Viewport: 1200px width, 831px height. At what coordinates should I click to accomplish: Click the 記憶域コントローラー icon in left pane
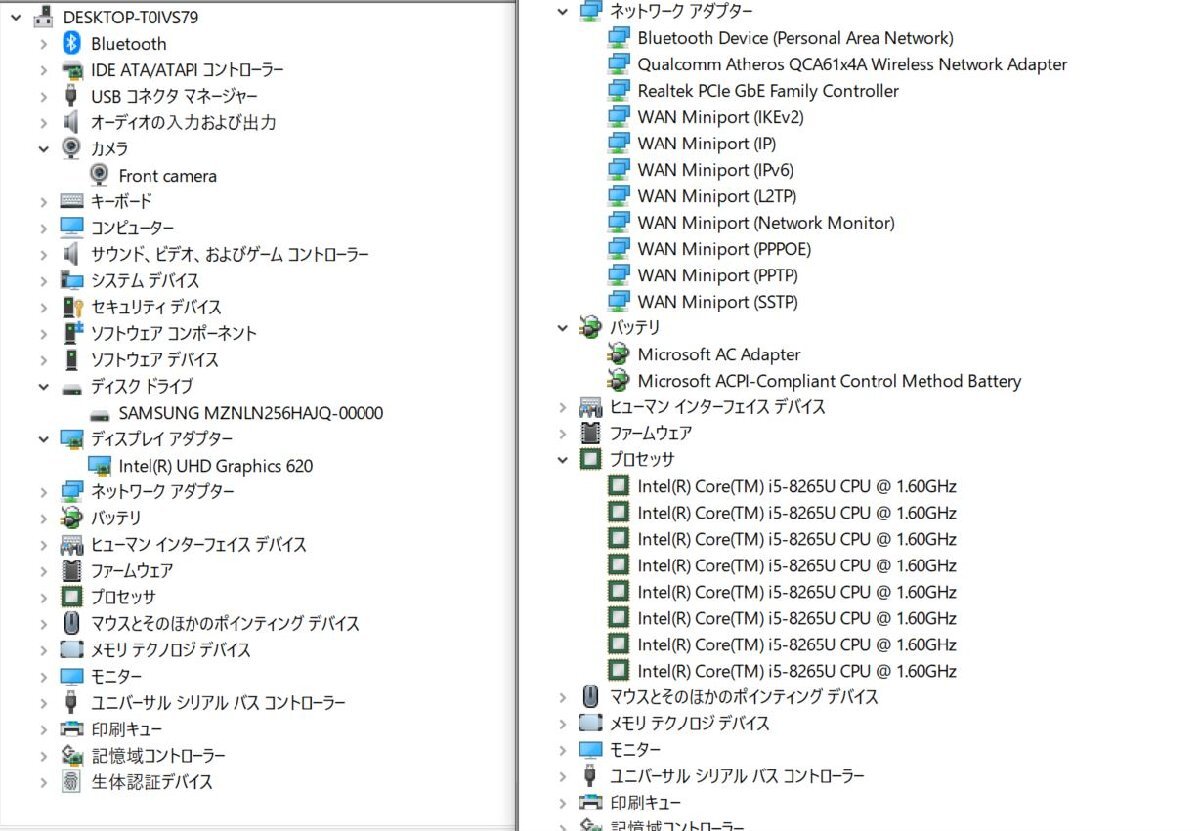[71, 755]
